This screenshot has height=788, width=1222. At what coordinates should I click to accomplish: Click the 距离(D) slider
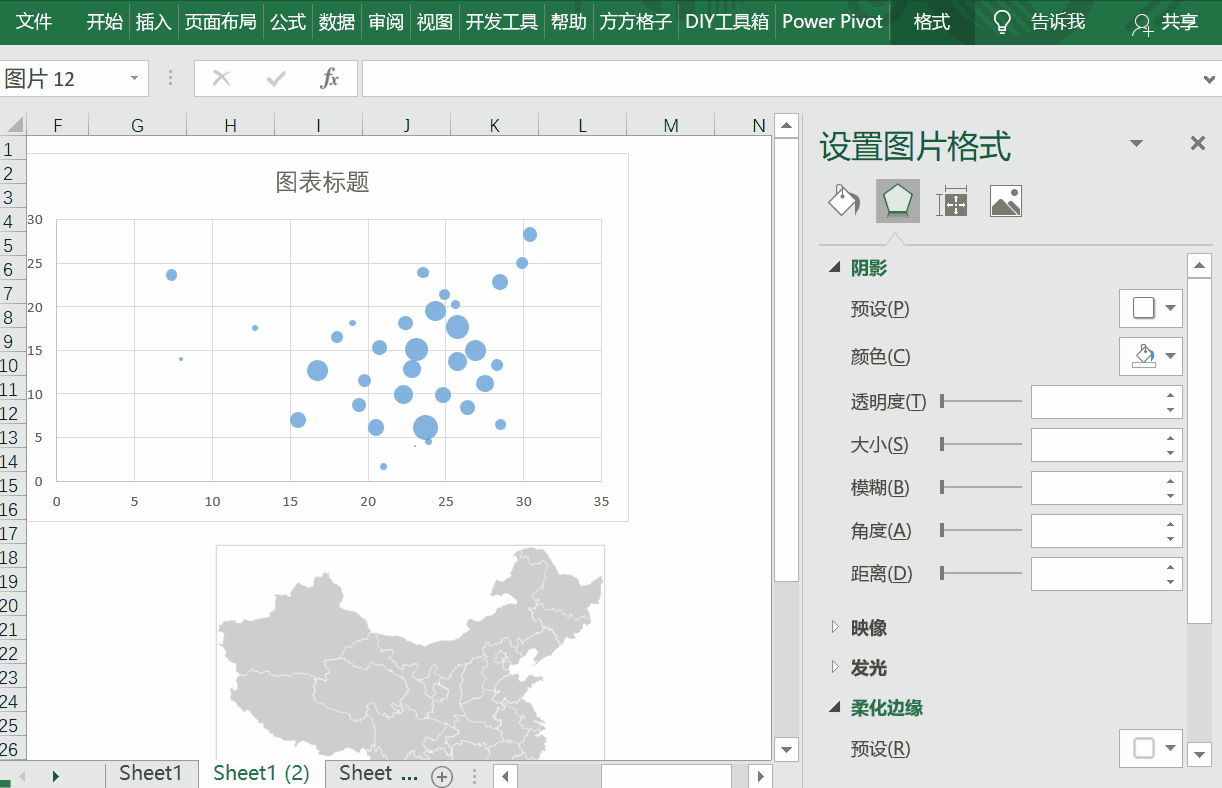(x=981, y=574)
